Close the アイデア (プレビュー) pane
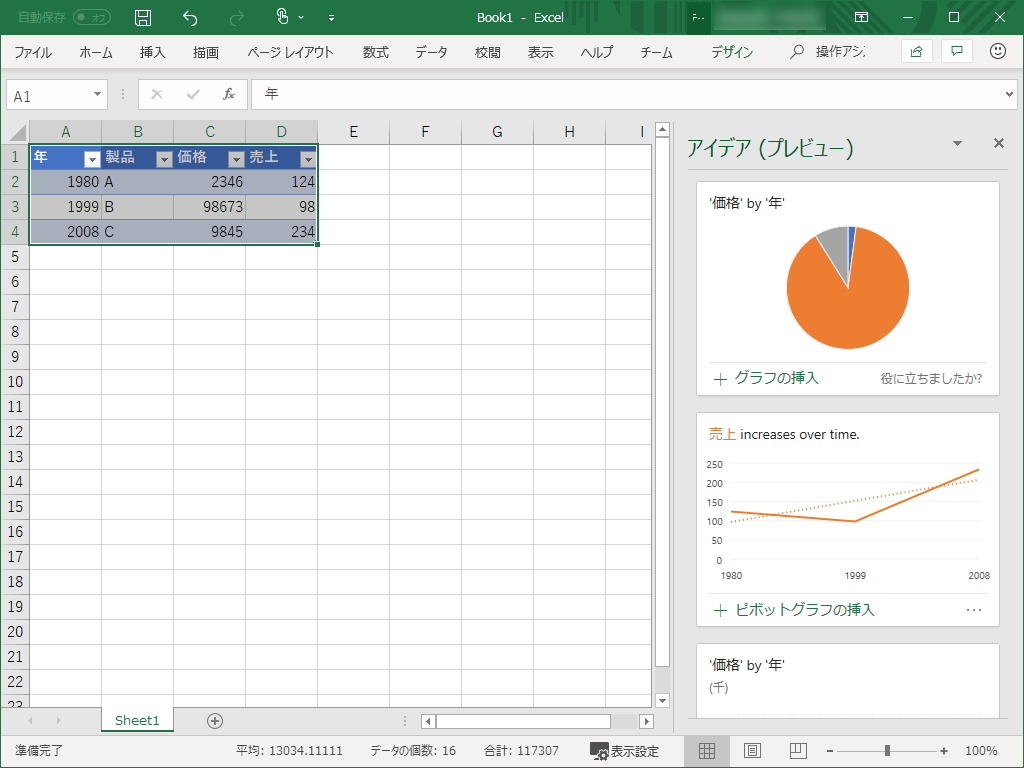The image size is (1024, 768). coord(999,143)
